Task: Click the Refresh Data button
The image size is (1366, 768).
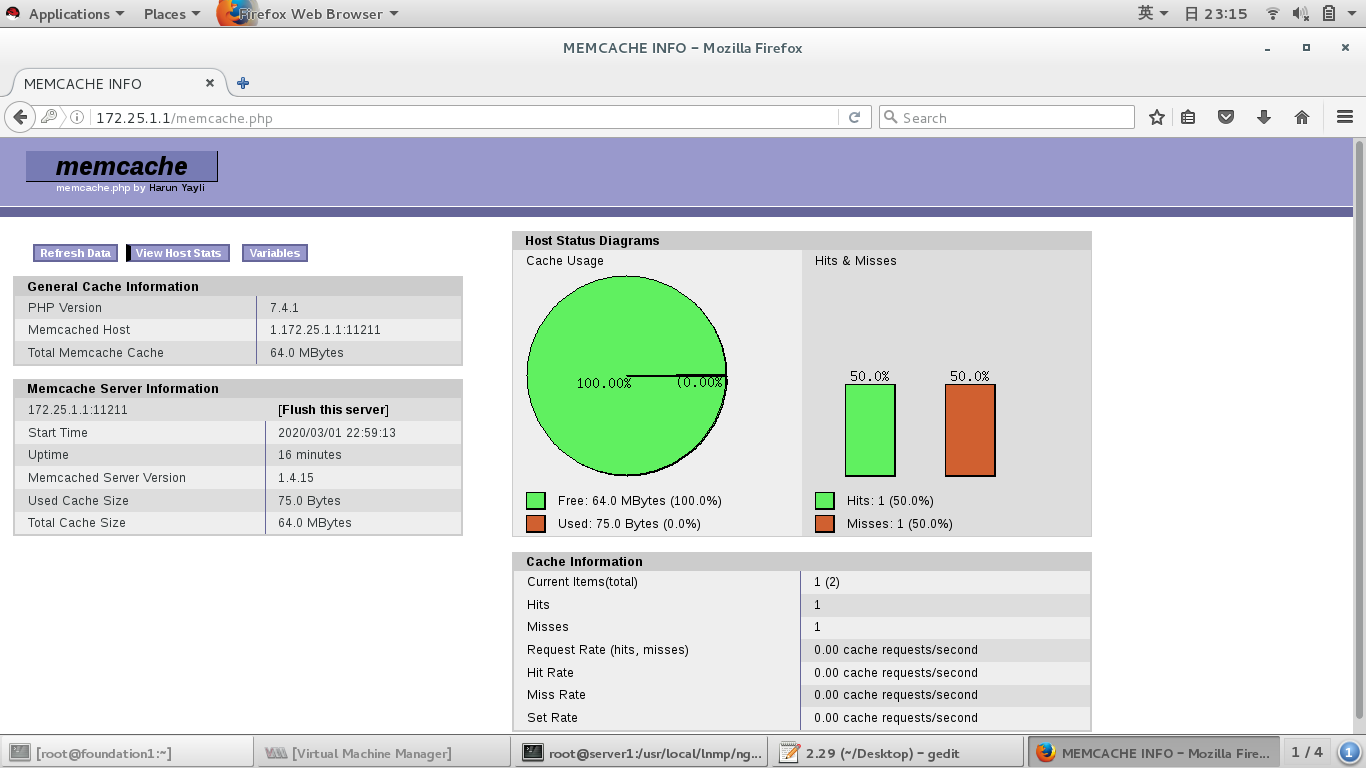Action: tap(75, 253)
